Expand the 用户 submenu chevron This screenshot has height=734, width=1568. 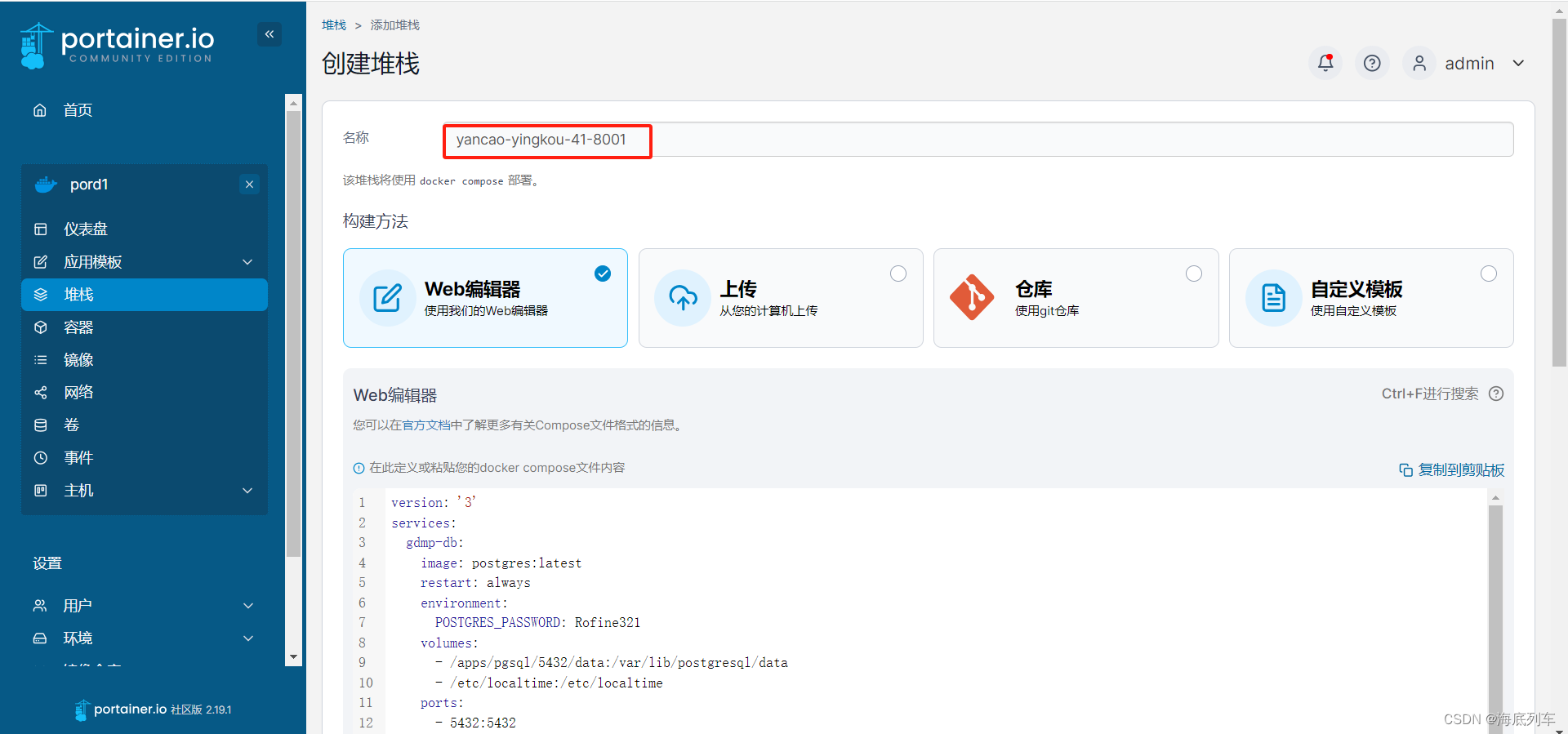point(248,606)
